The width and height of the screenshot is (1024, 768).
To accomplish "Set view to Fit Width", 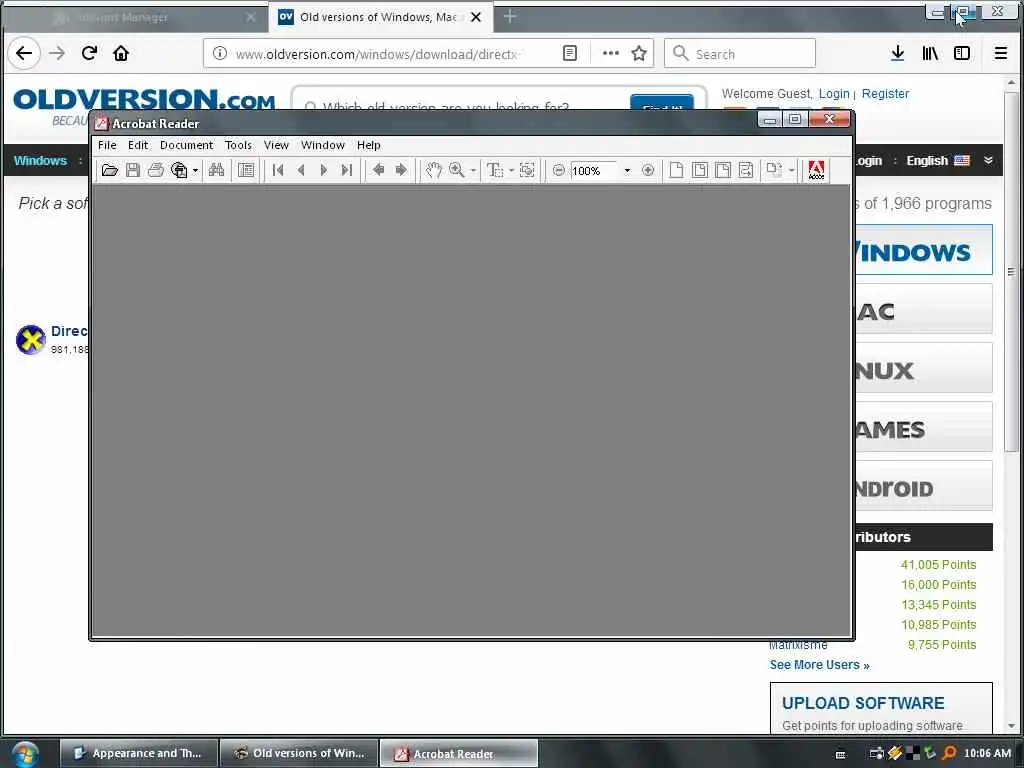I will [723, 170].
